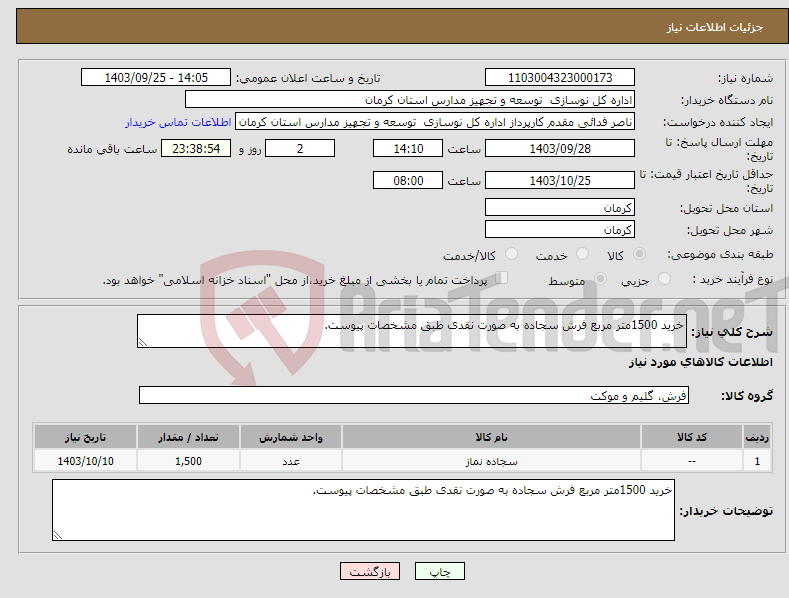Click the جزئیات اطلاعات نیاز header title

(x=715, y=27)
